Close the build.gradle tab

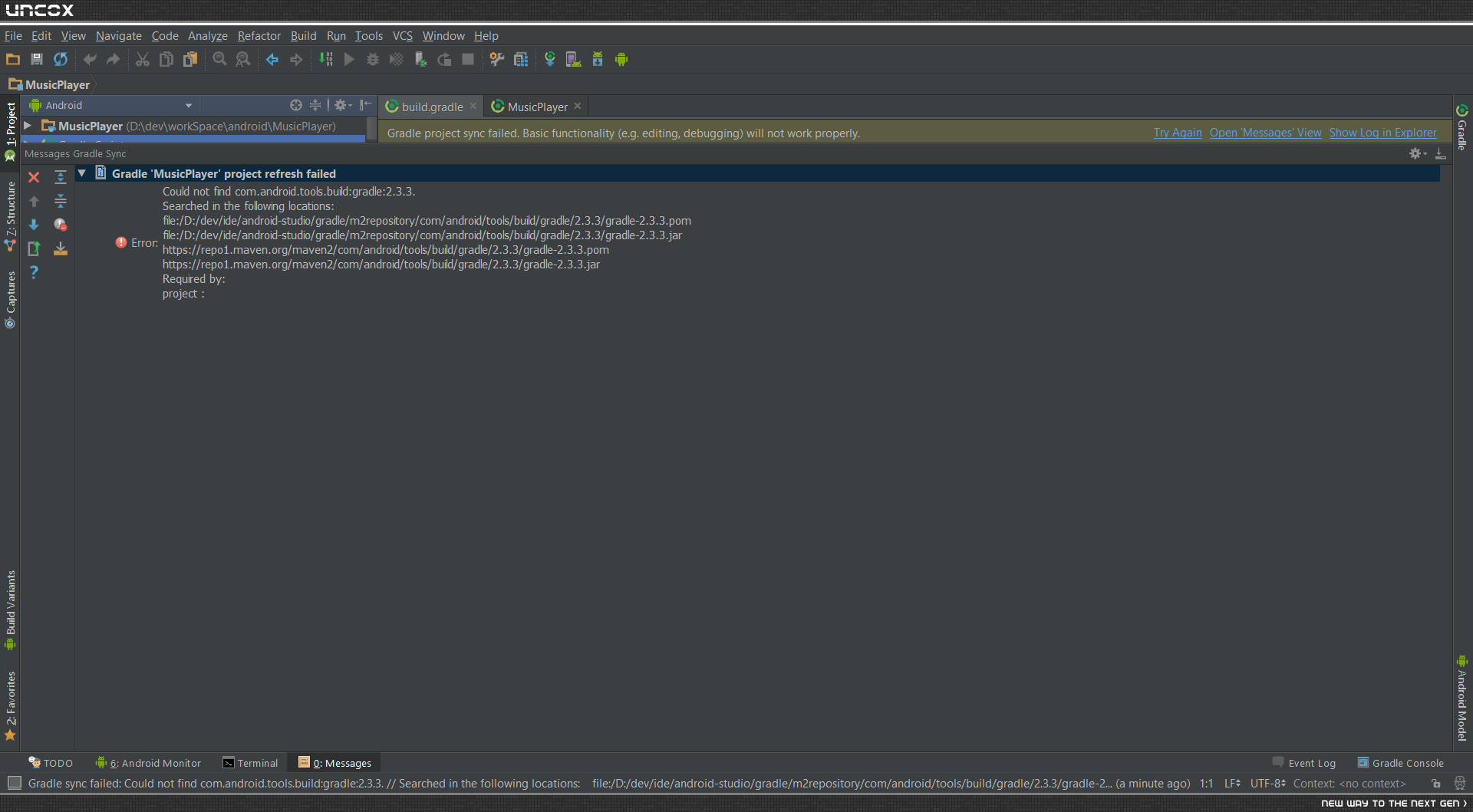click(473, 107)
